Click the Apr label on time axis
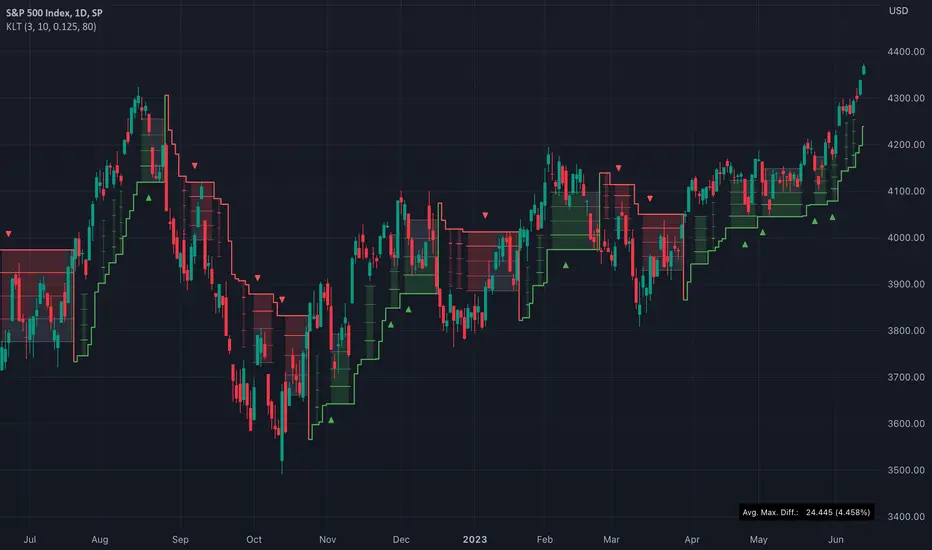Viewport: 932px width, 550px height. [x=692, y=539]
